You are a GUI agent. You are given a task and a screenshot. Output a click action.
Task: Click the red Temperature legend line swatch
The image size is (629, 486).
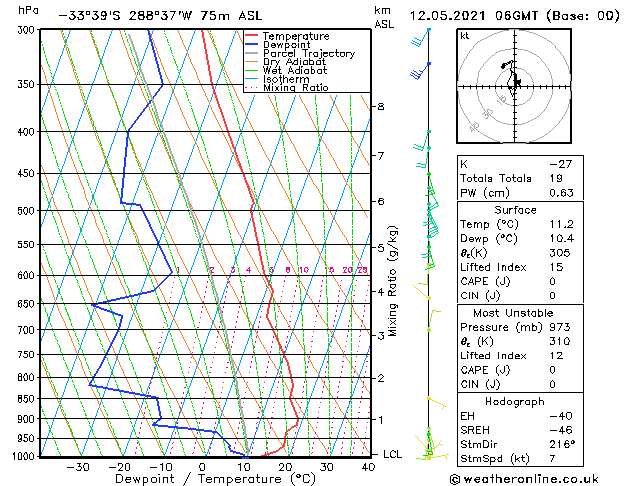click(x=251, y=36)
